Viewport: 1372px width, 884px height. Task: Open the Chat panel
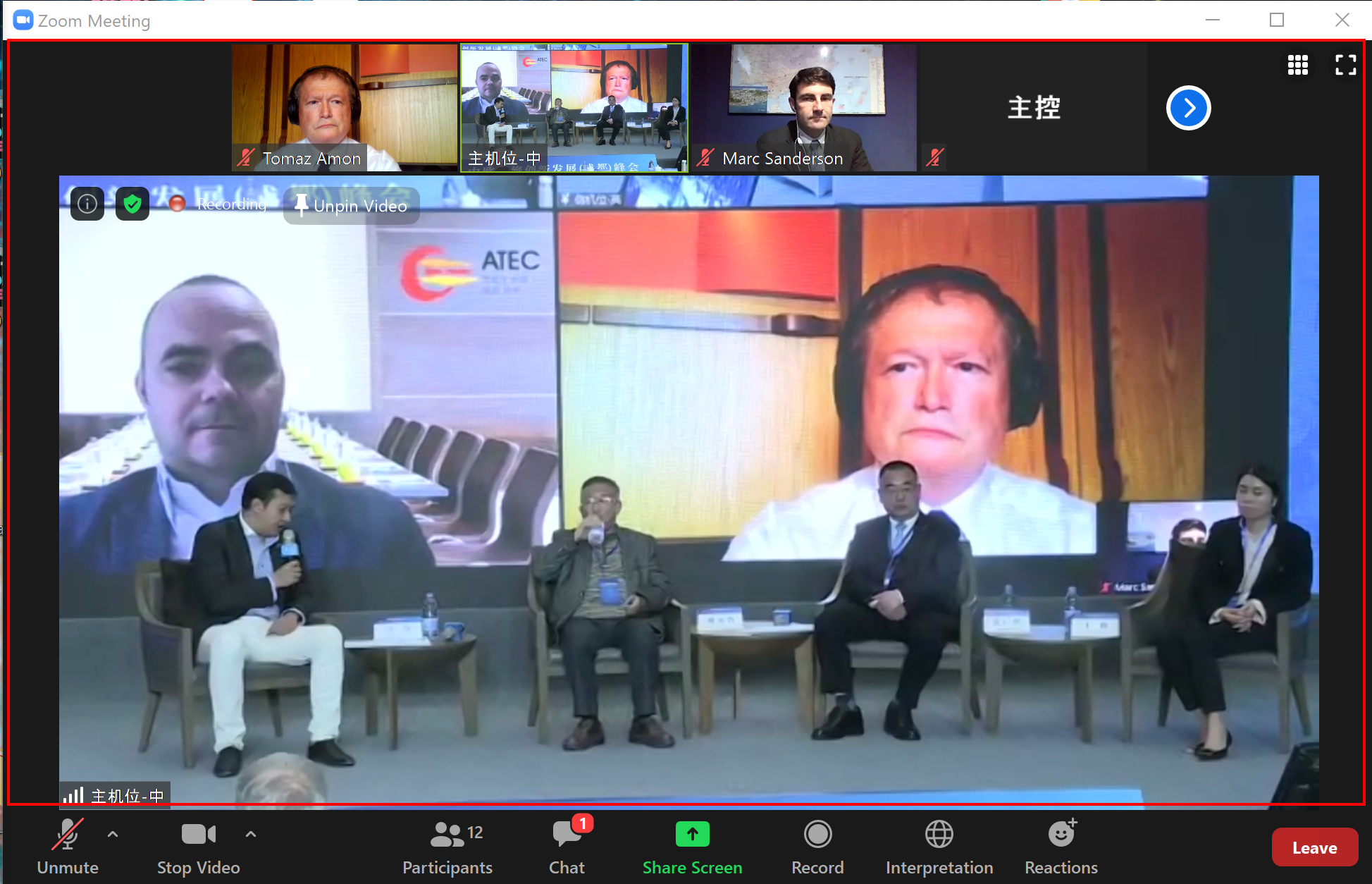[567, 847]
